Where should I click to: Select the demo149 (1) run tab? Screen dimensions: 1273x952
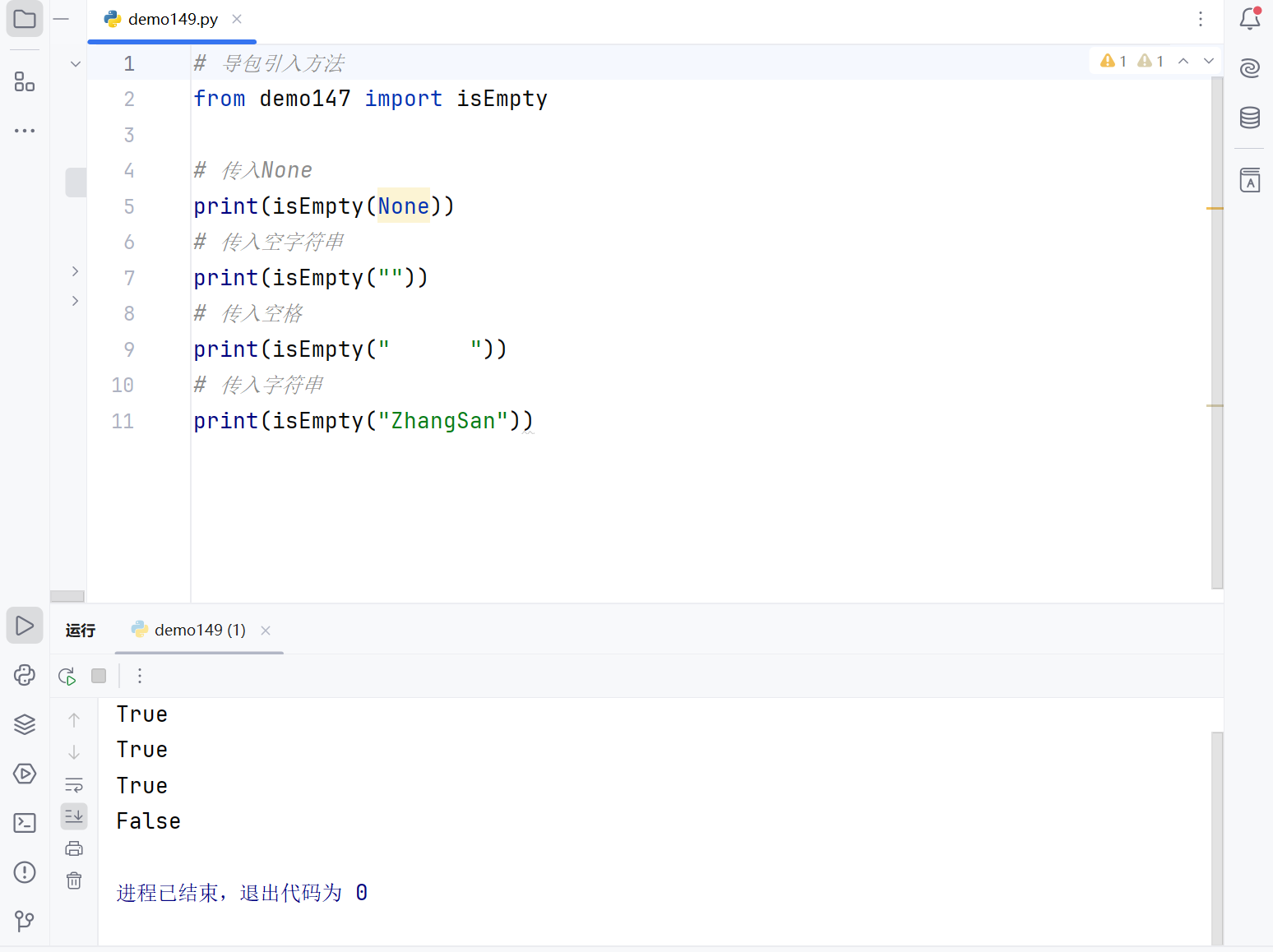click(200, 630)
